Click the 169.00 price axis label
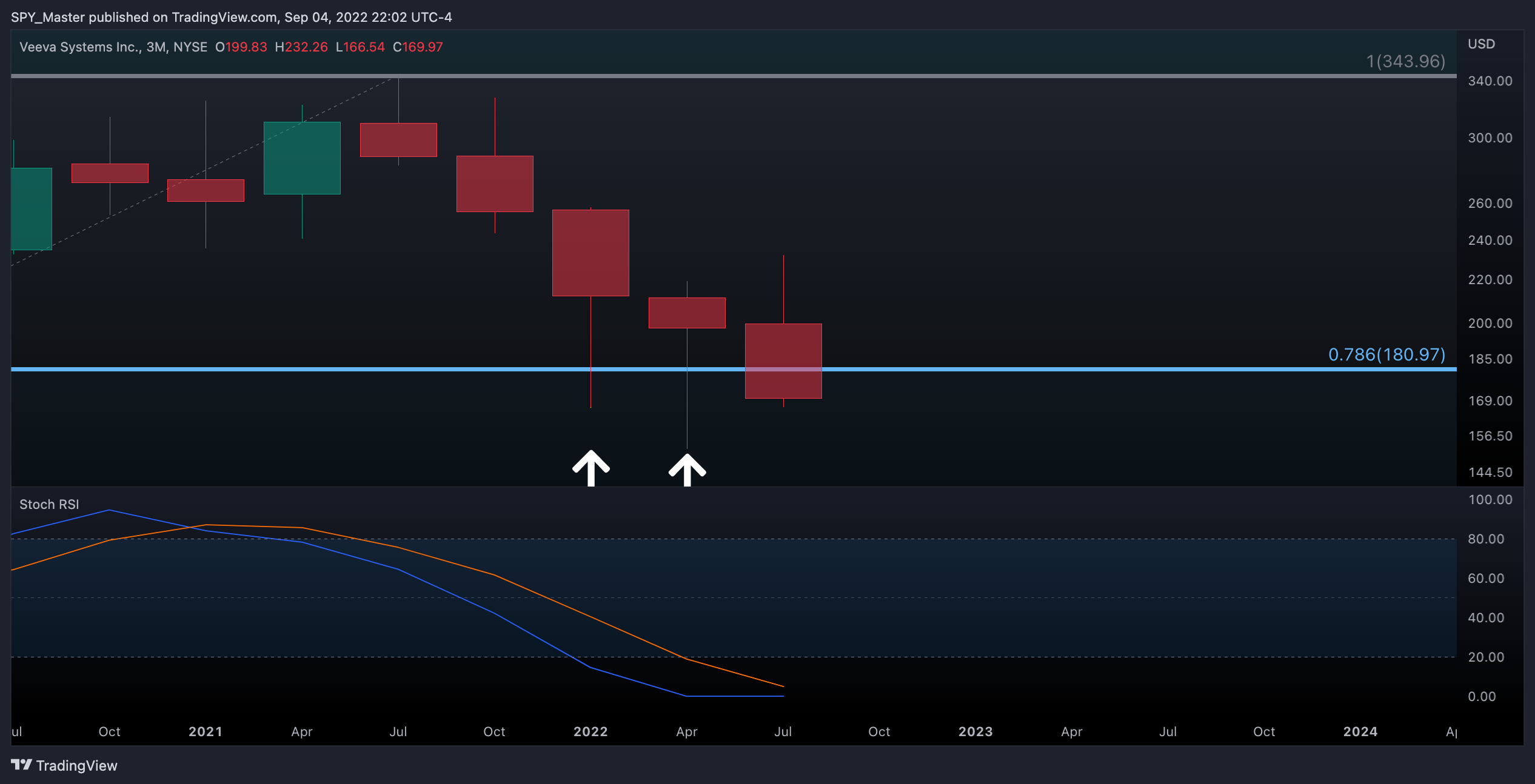Viewport: 1535px width, 784px height. point(1490,401)
